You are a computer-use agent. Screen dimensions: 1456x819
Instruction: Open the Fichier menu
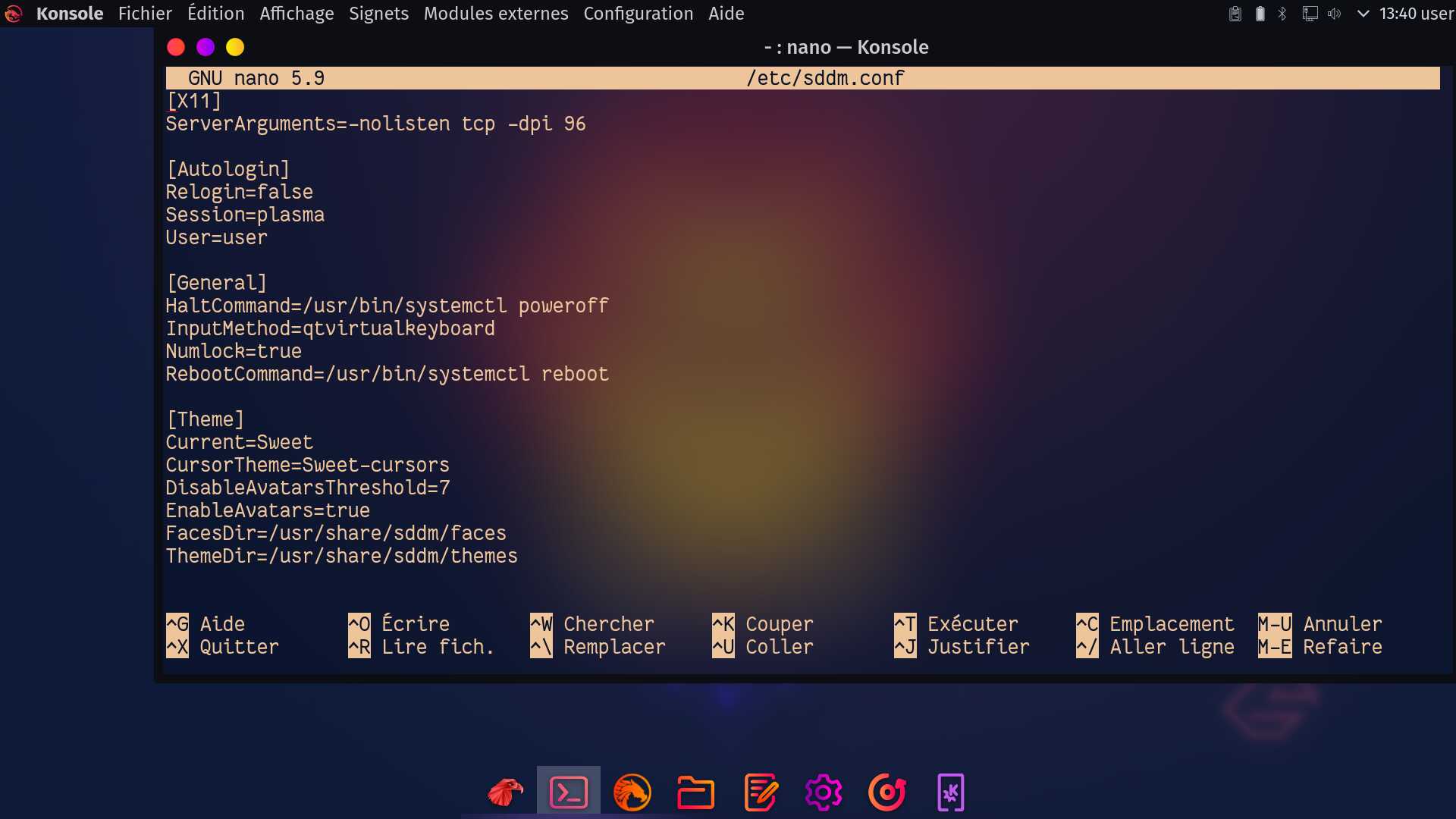145,14
